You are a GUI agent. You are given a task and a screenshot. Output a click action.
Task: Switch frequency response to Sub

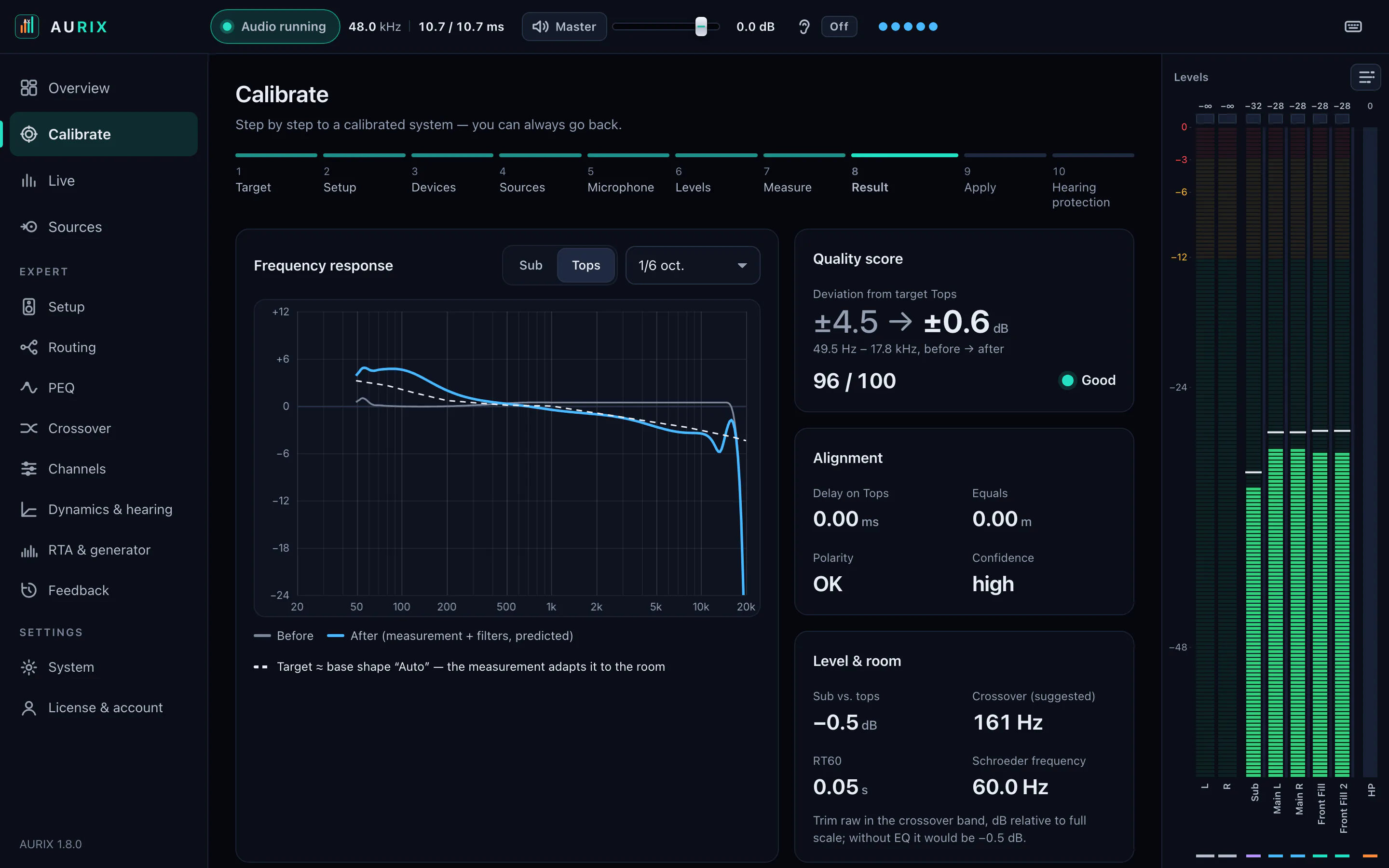point(531,265)
